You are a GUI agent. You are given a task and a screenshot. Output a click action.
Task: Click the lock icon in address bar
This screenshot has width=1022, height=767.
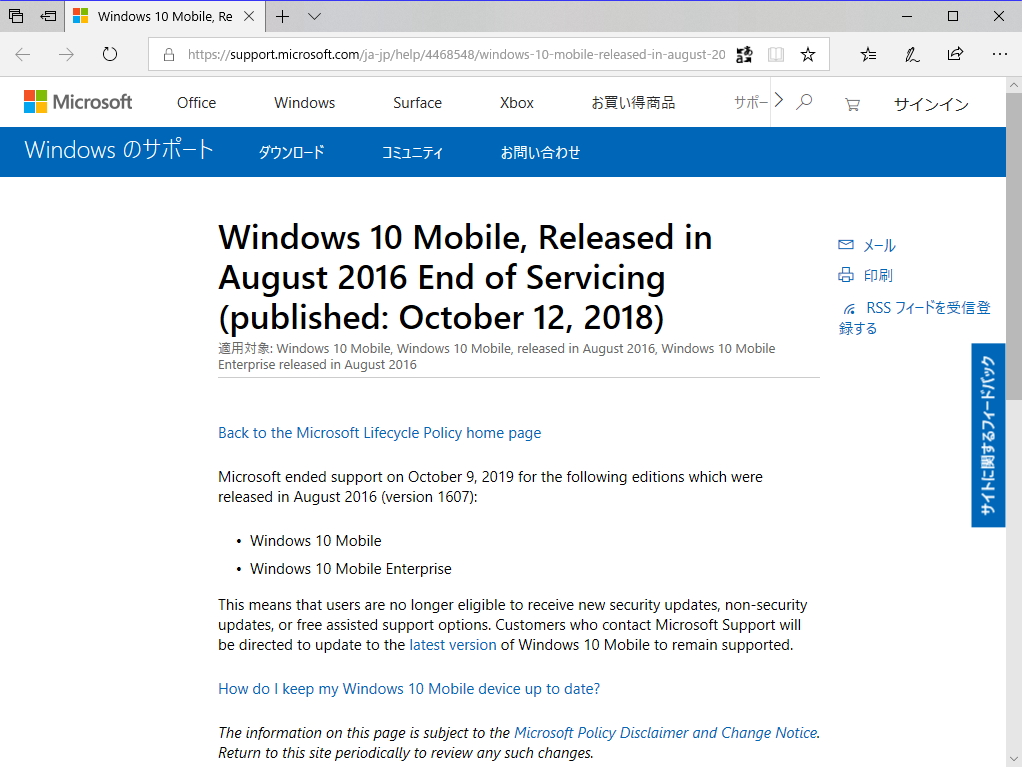point(169,55)
